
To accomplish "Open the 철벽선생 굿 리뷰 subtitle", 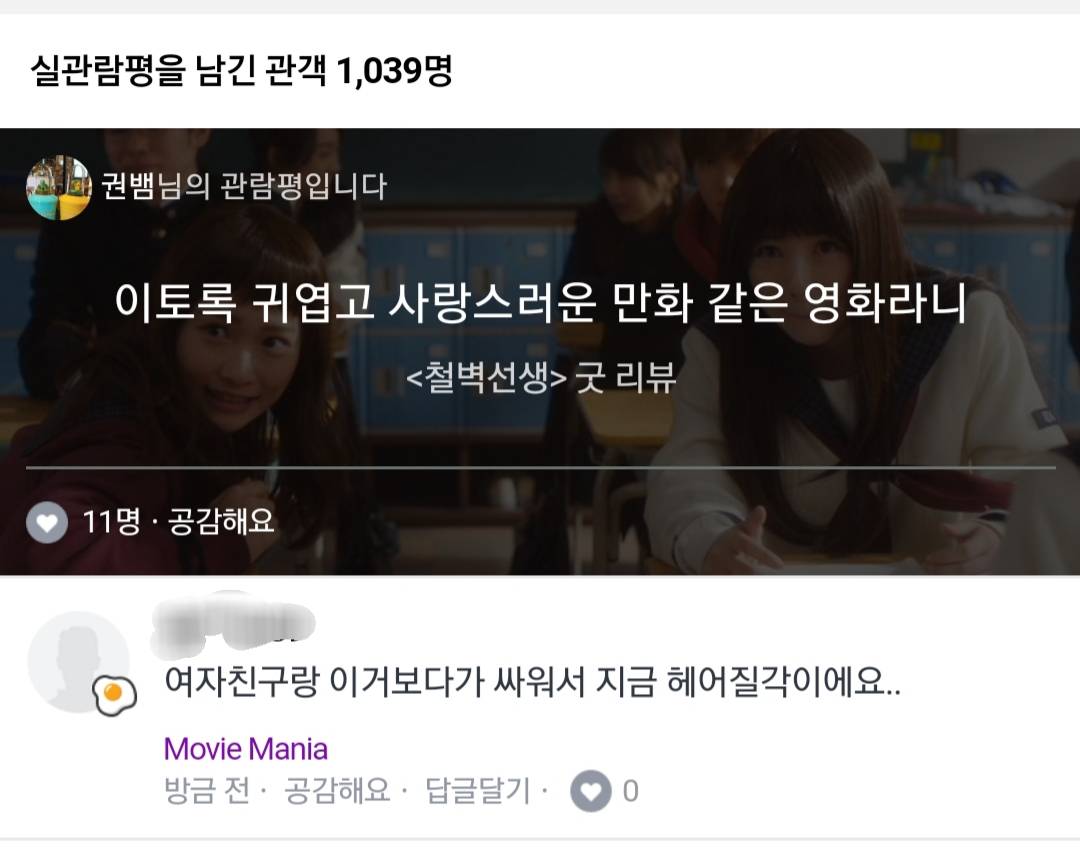I will 541,377.
